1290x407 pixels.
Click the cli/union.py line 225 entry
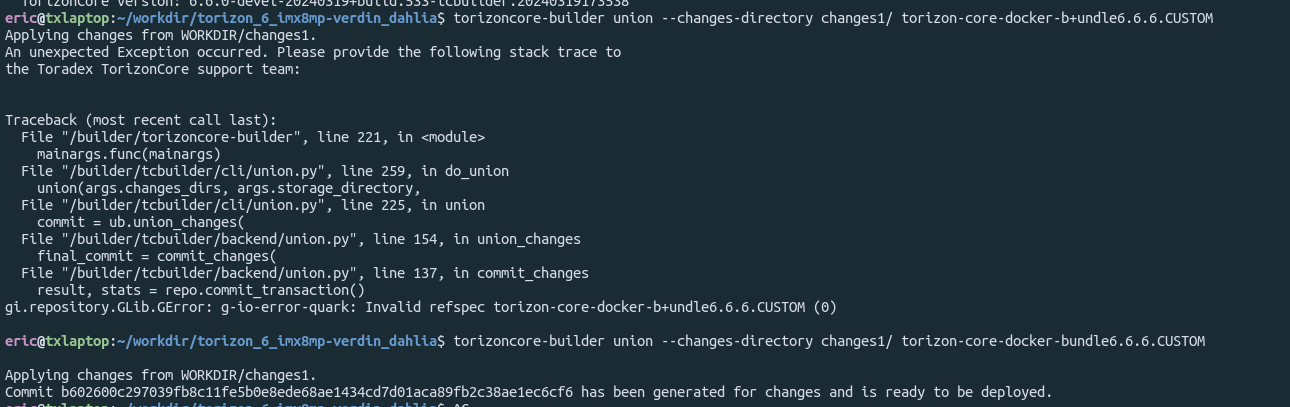click(253, 205)
